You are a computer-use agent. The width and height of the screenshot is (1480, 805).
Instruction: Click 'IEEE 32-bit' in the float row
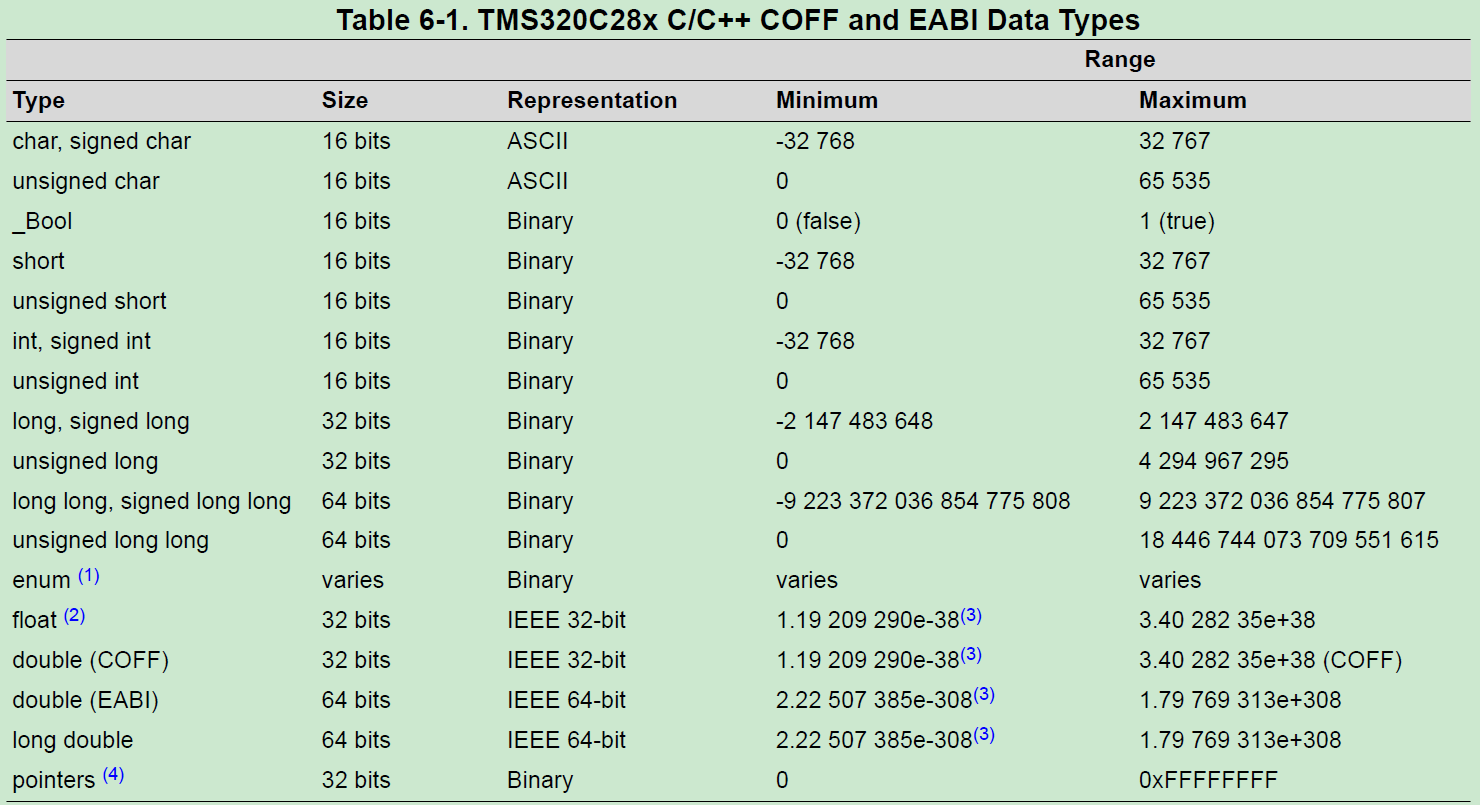pyautogui.click(x=567, y=620)
